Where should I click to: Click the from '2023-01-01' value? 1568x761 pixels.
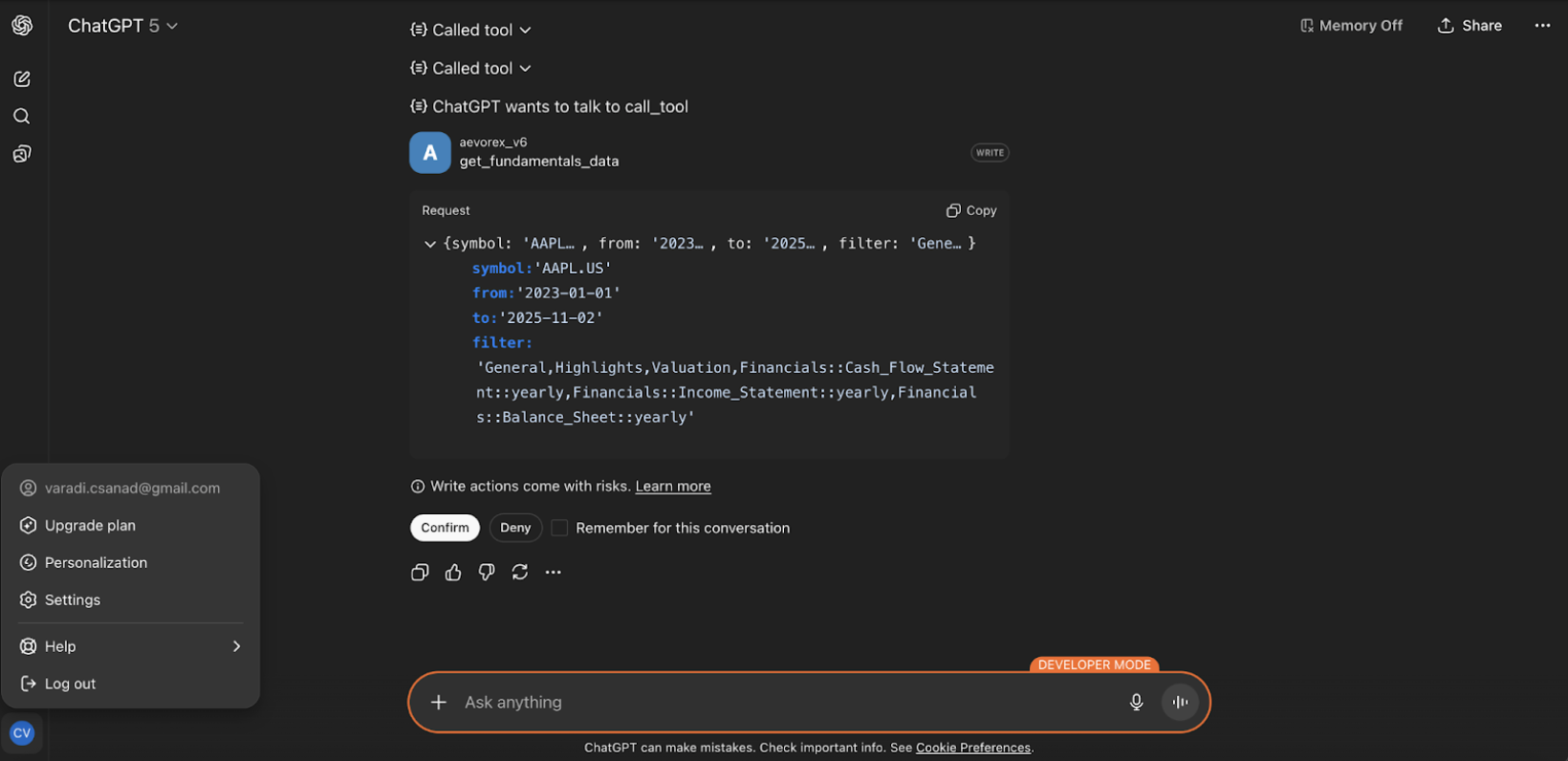coord(568,294)
